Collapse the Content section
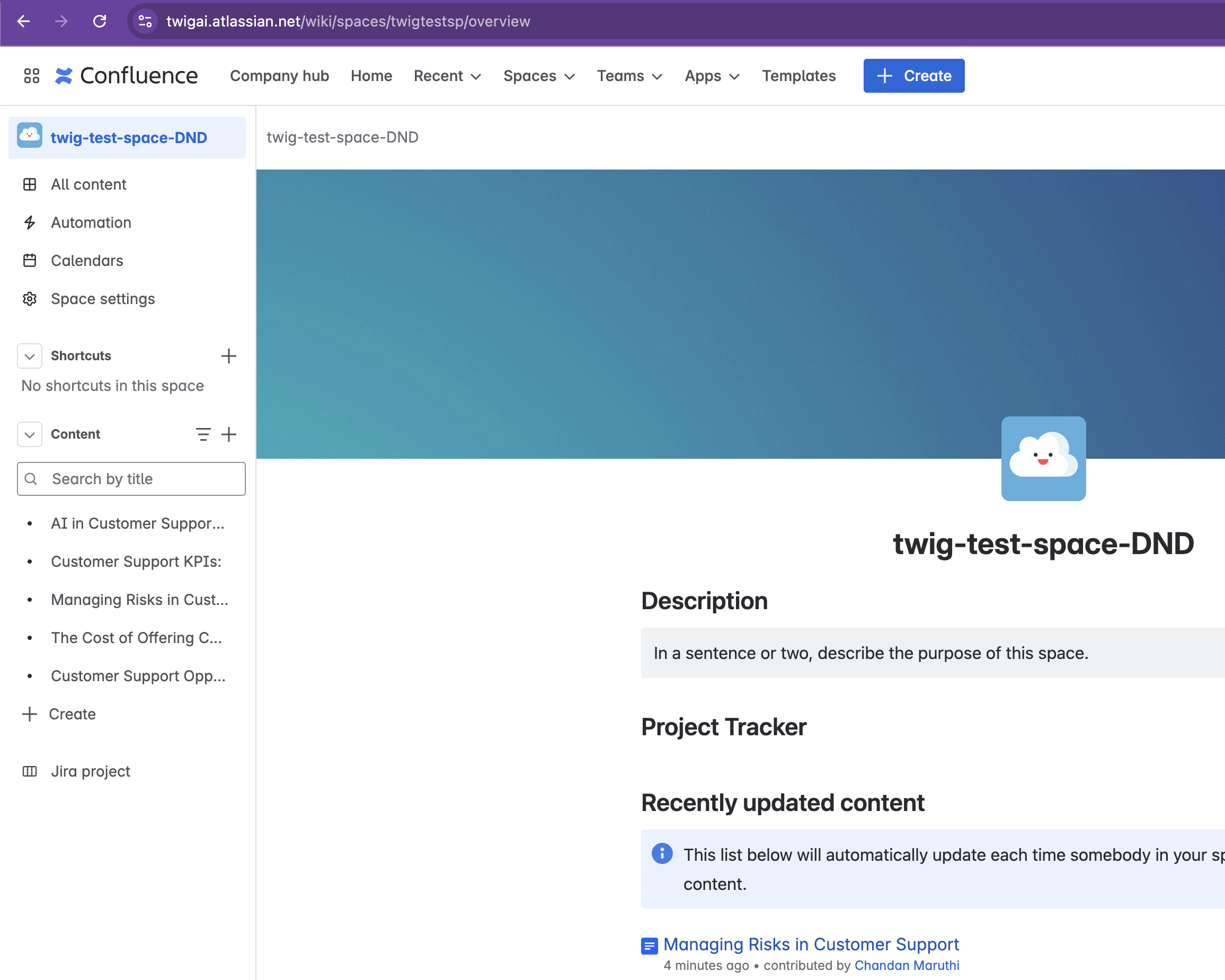The height and width of the screenshot is (980, 1225). pos(30,434)
